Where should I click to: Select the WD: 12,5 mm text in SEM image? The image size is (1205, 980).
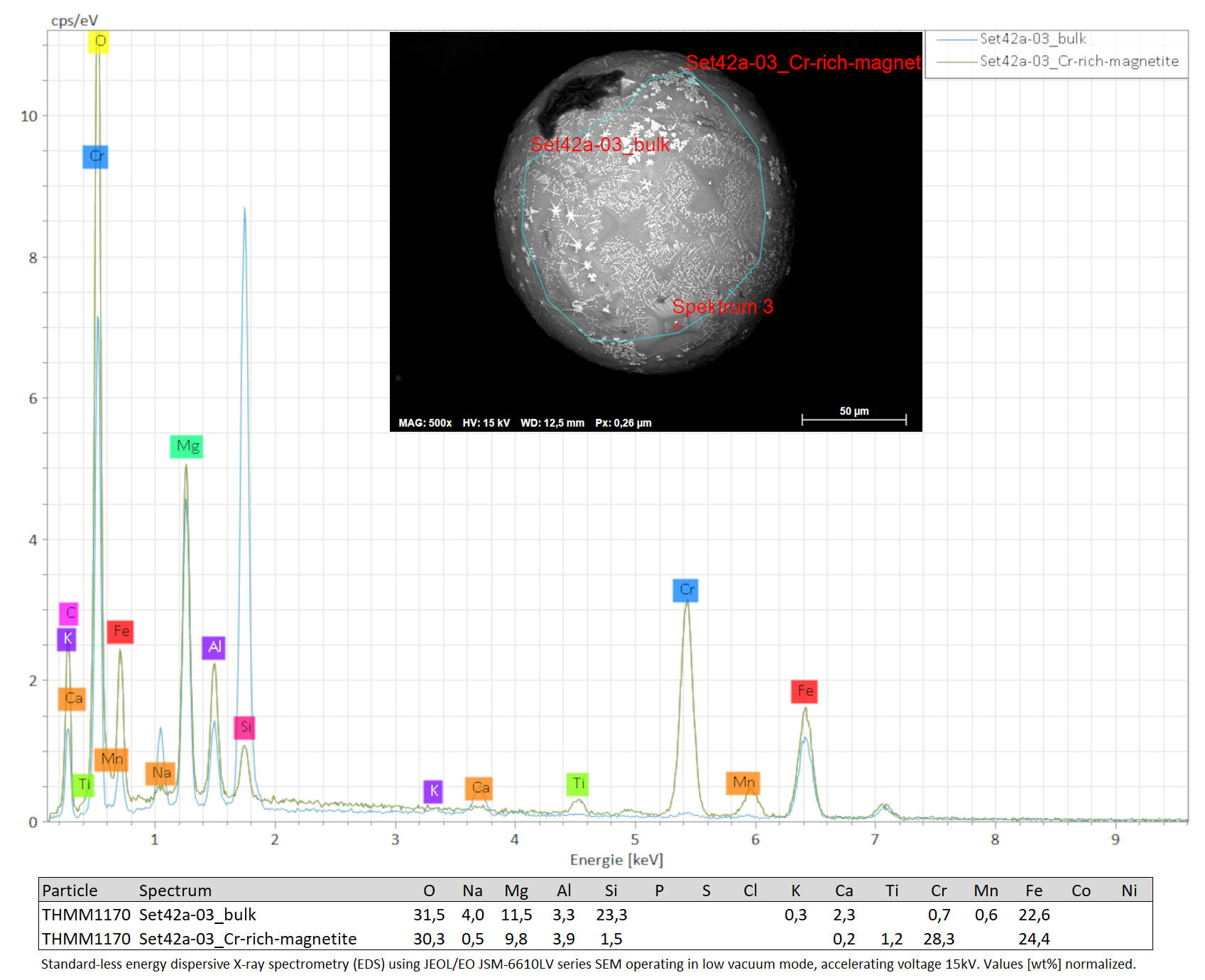pos(552,423)
